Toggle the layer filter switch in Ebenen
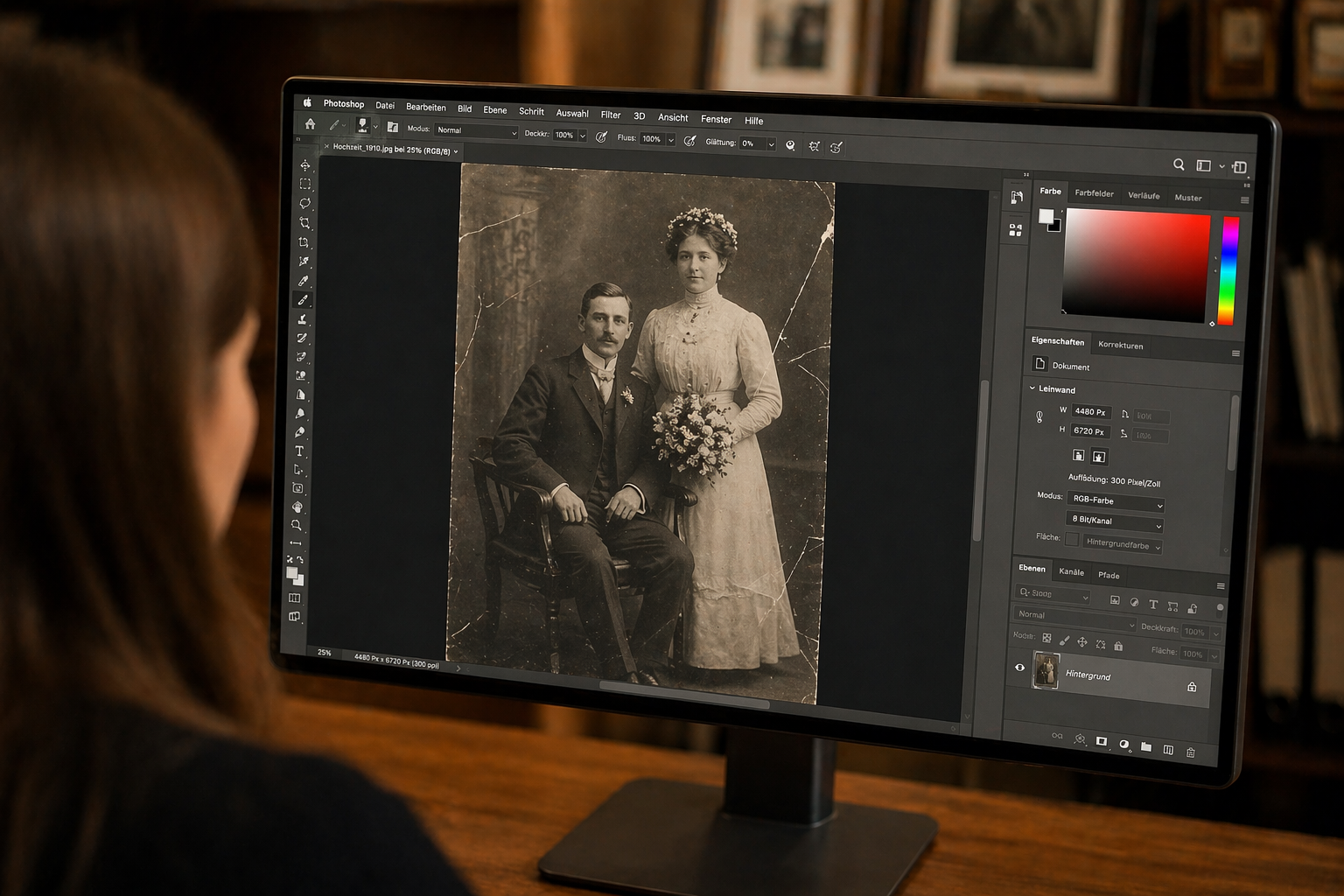 [1220, 608]
